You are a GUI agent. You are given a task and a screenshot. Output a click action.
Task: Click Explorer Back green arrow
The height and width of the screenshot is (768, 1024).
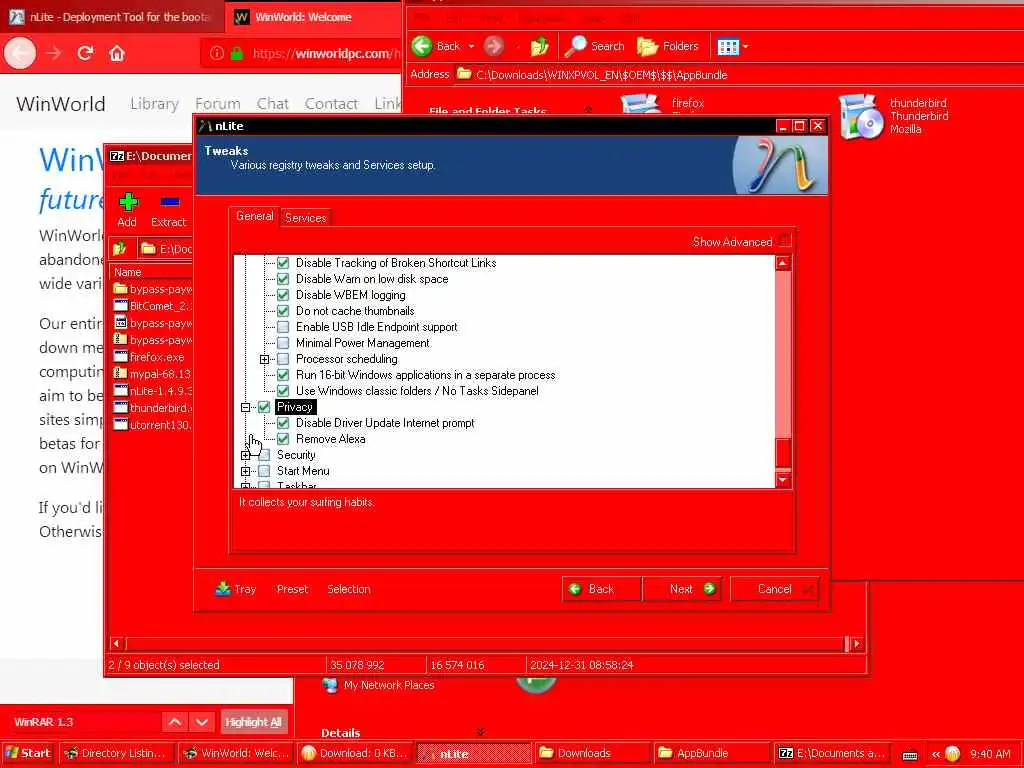[x=422, y=46]
